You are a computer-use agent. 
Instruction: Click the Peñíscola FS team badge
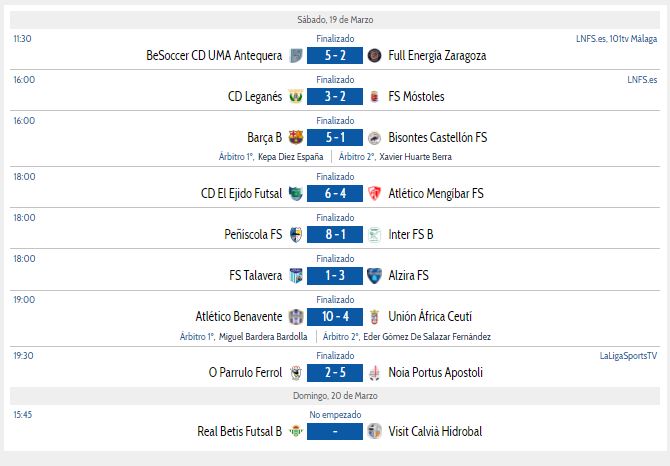point(296,235)
